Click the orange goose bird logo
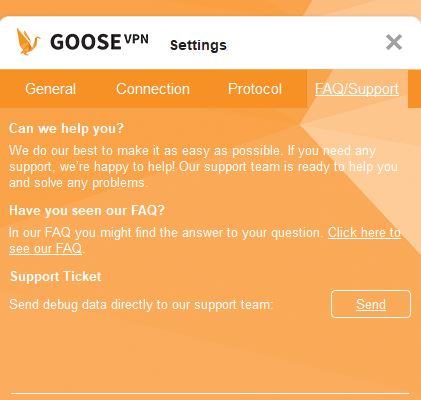Viewport: 421px width, 400px height. [28, 42]
